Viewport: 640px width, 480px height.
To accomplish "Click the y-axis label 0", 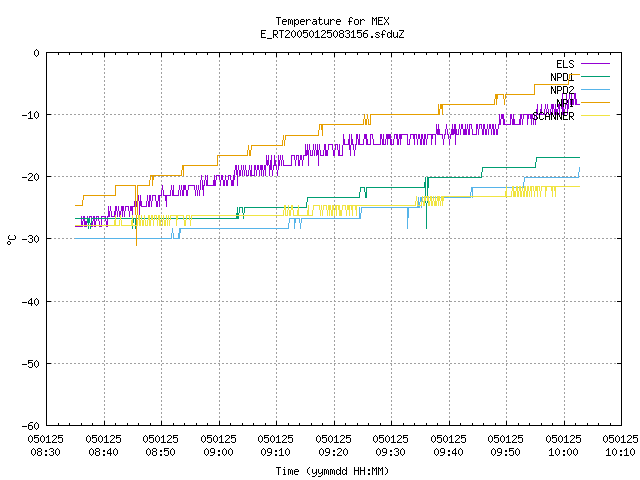I will 37,53.
